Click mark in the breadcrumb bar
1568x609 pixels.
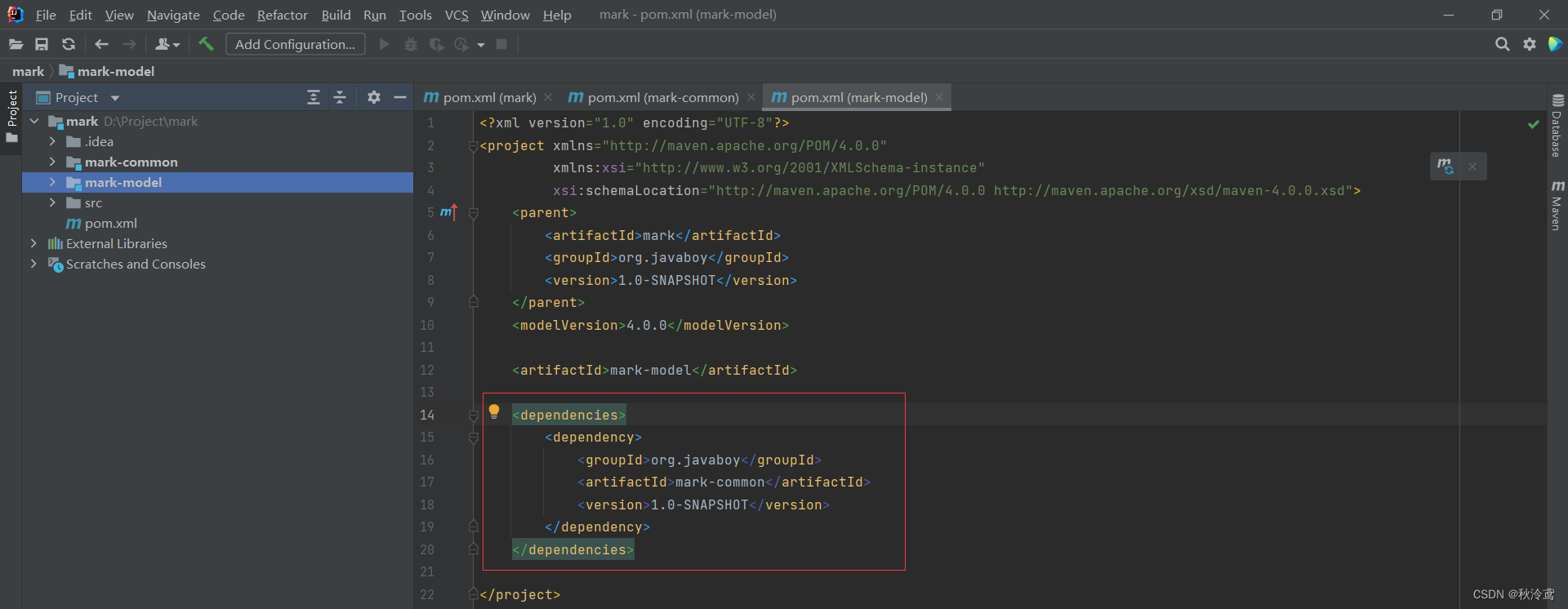[28, 72]
